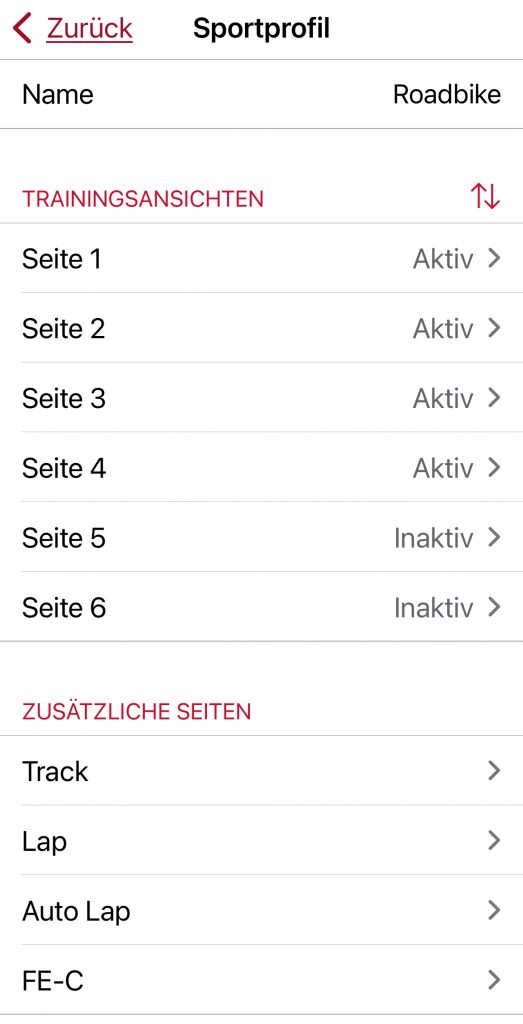This screenshot has height=1024, width=523.
Task: Open Seite 1 training view
Action: pyautogui.click(x=261, y=259)
